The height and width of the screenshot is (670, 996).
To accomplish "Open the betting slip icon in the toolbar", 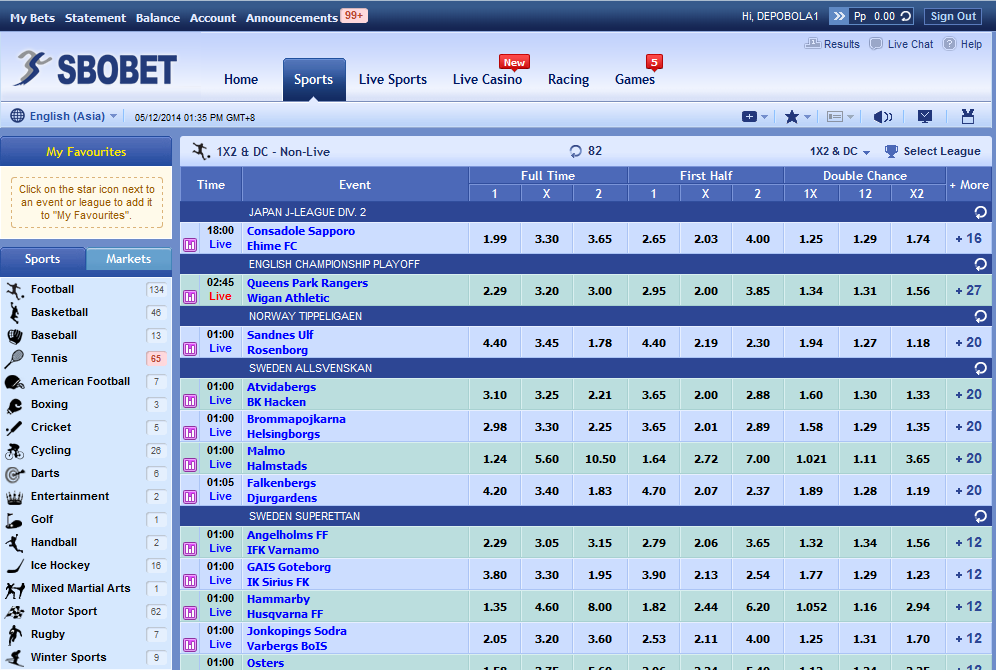I will pos(966,116).
